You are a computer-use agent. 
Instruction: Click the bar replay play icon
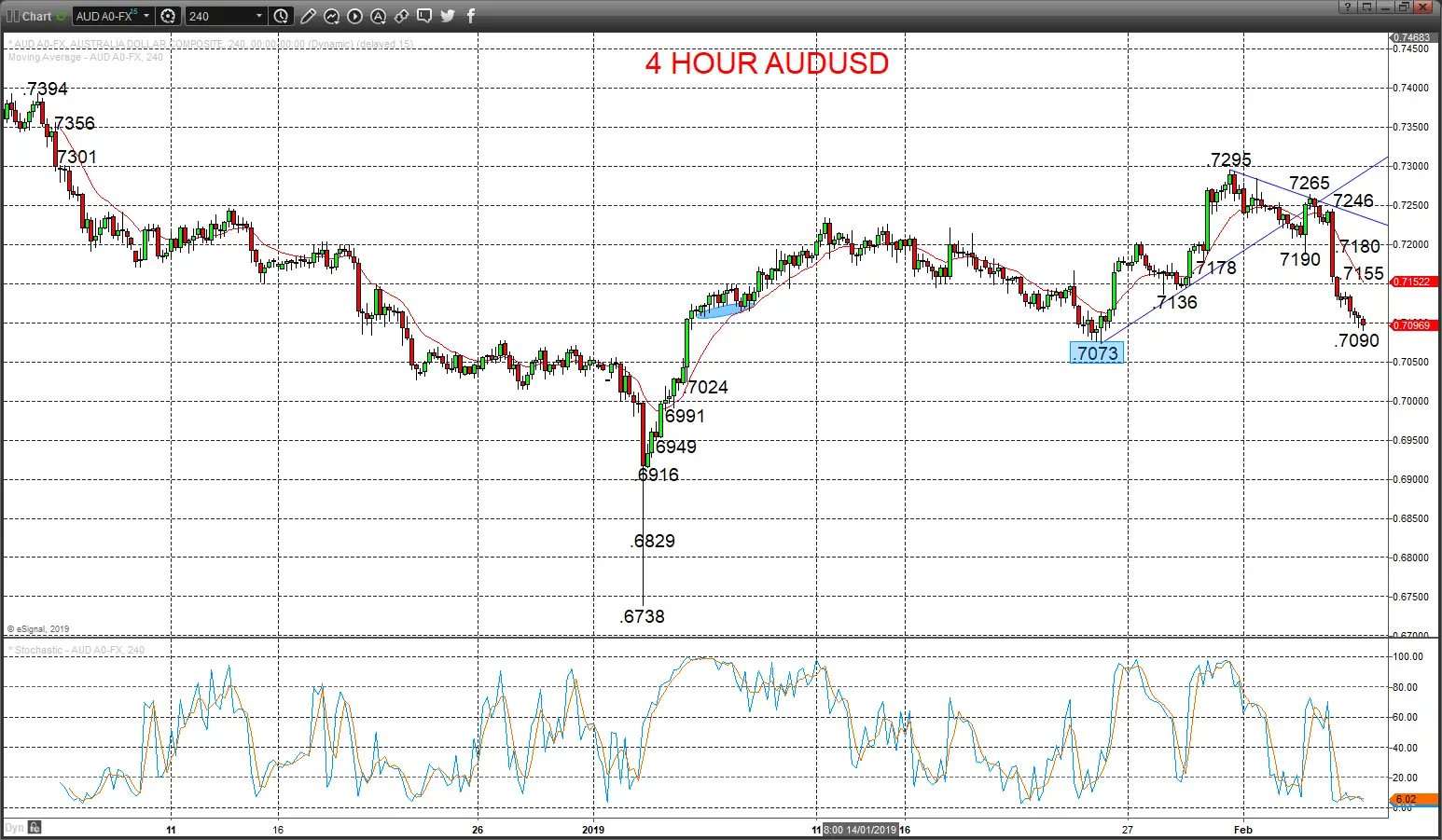pyautogui.click(x=355, y=16)
